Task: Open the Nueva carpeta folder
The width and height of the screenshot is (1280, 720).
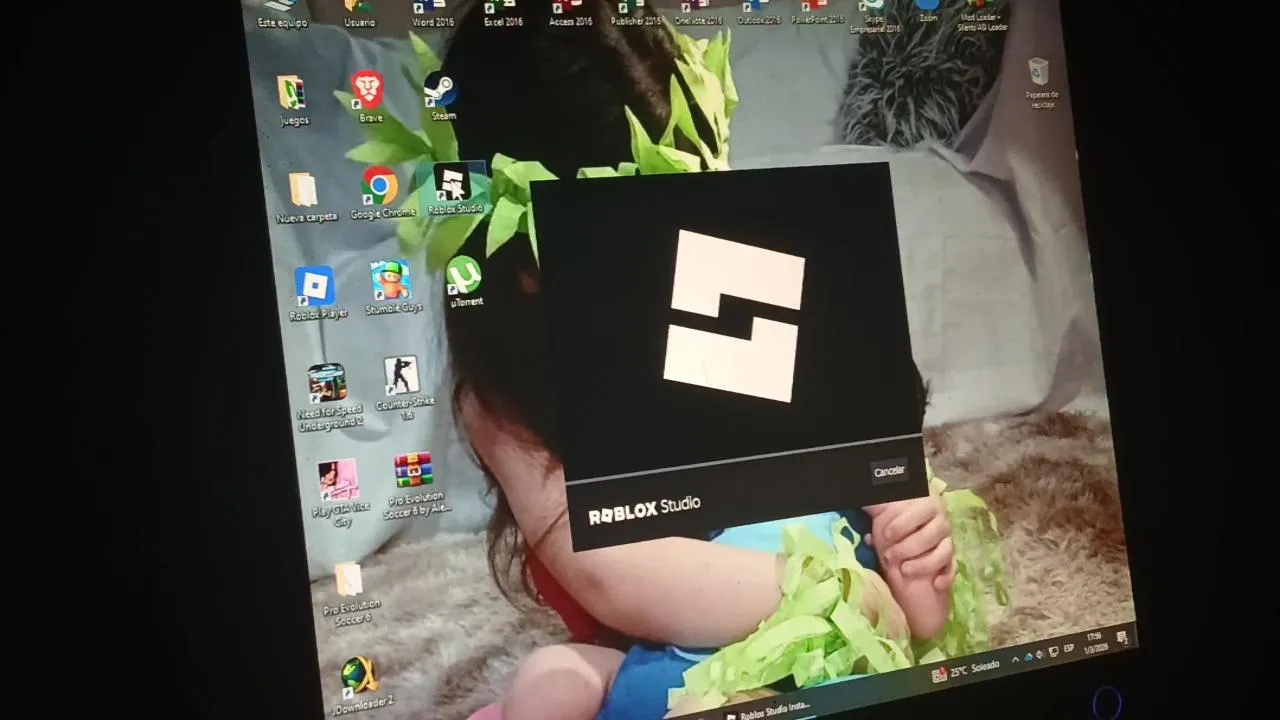Action: (x=305, y=197)
